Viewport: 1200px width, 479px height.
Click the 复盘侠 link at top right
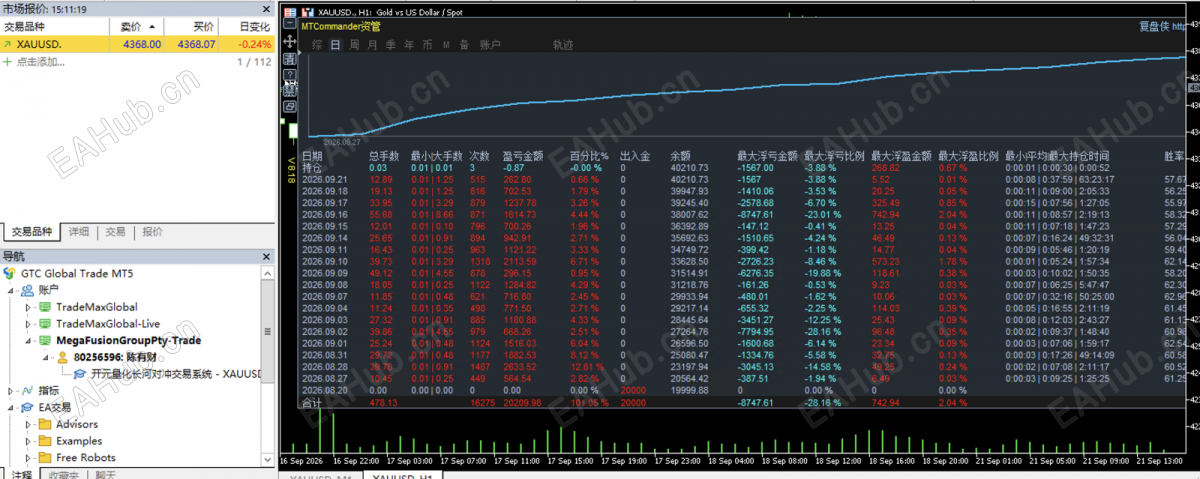click(1153, 27)
